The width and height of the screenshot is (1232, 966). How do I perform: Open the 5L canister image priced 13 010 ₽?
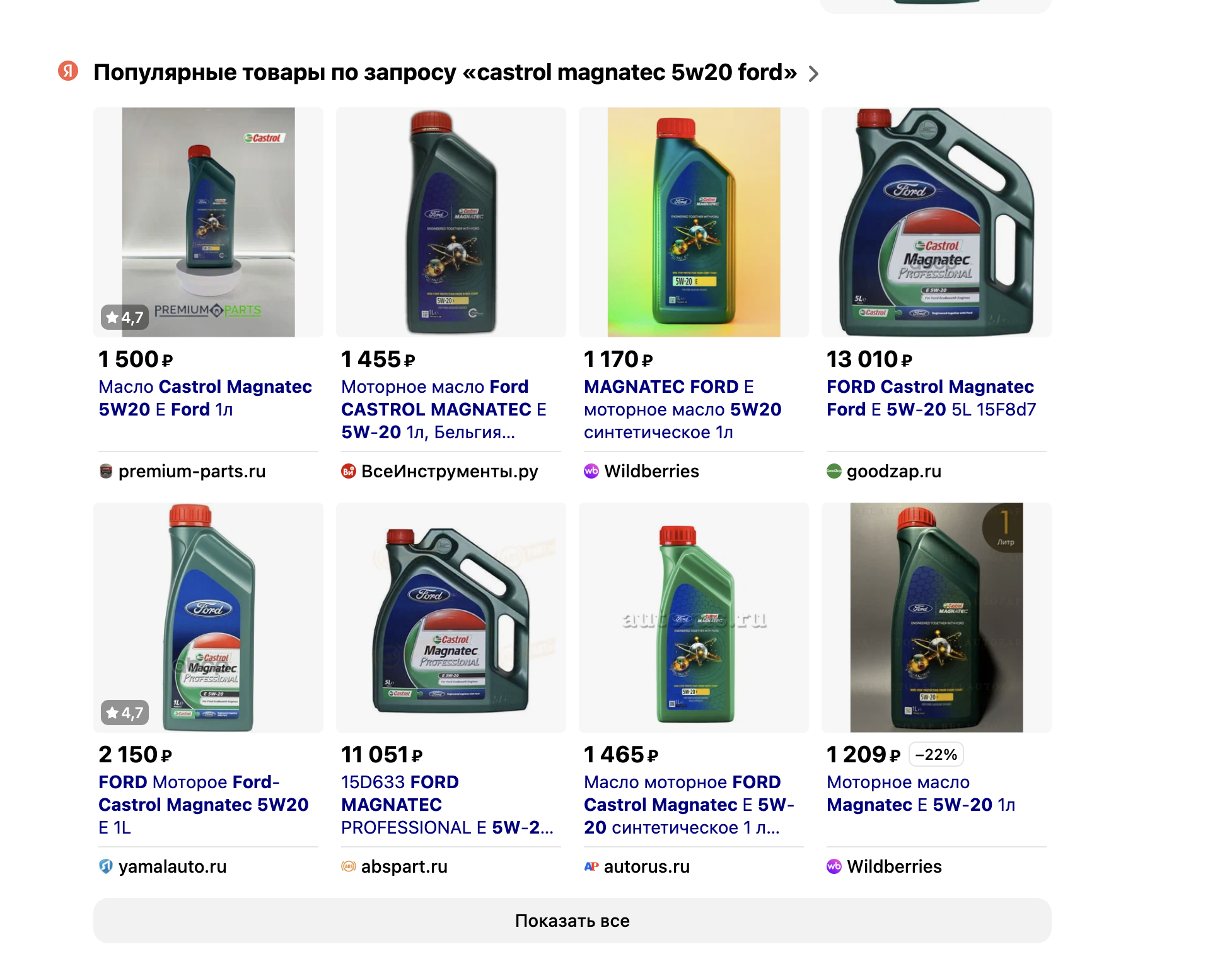936,222
